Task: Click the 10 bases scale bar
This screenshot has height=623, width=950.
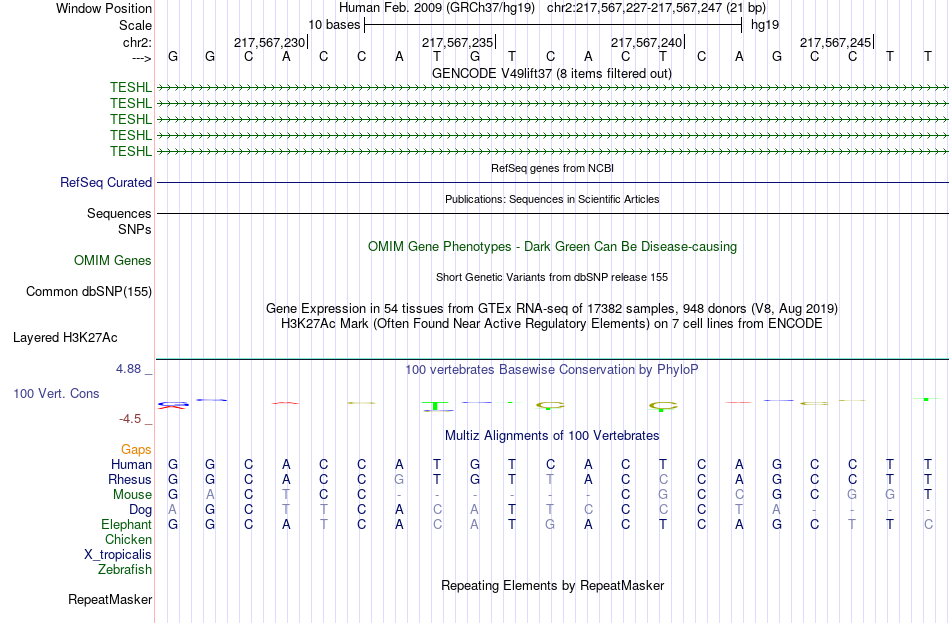Action: coord(553,25)
